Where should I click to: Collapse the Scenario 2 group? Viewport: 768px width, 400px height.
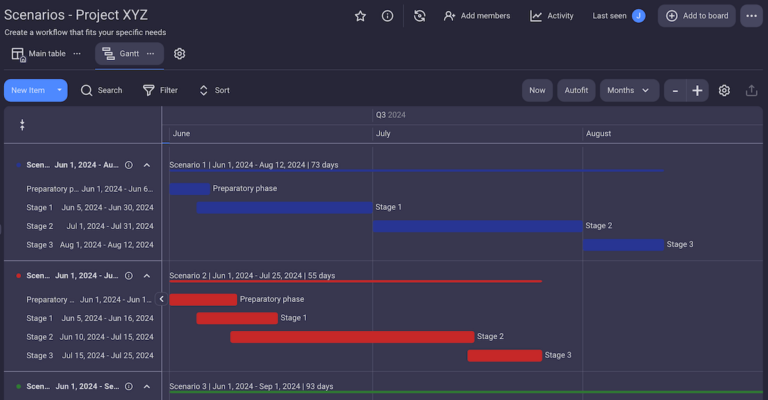coord(147,276)
